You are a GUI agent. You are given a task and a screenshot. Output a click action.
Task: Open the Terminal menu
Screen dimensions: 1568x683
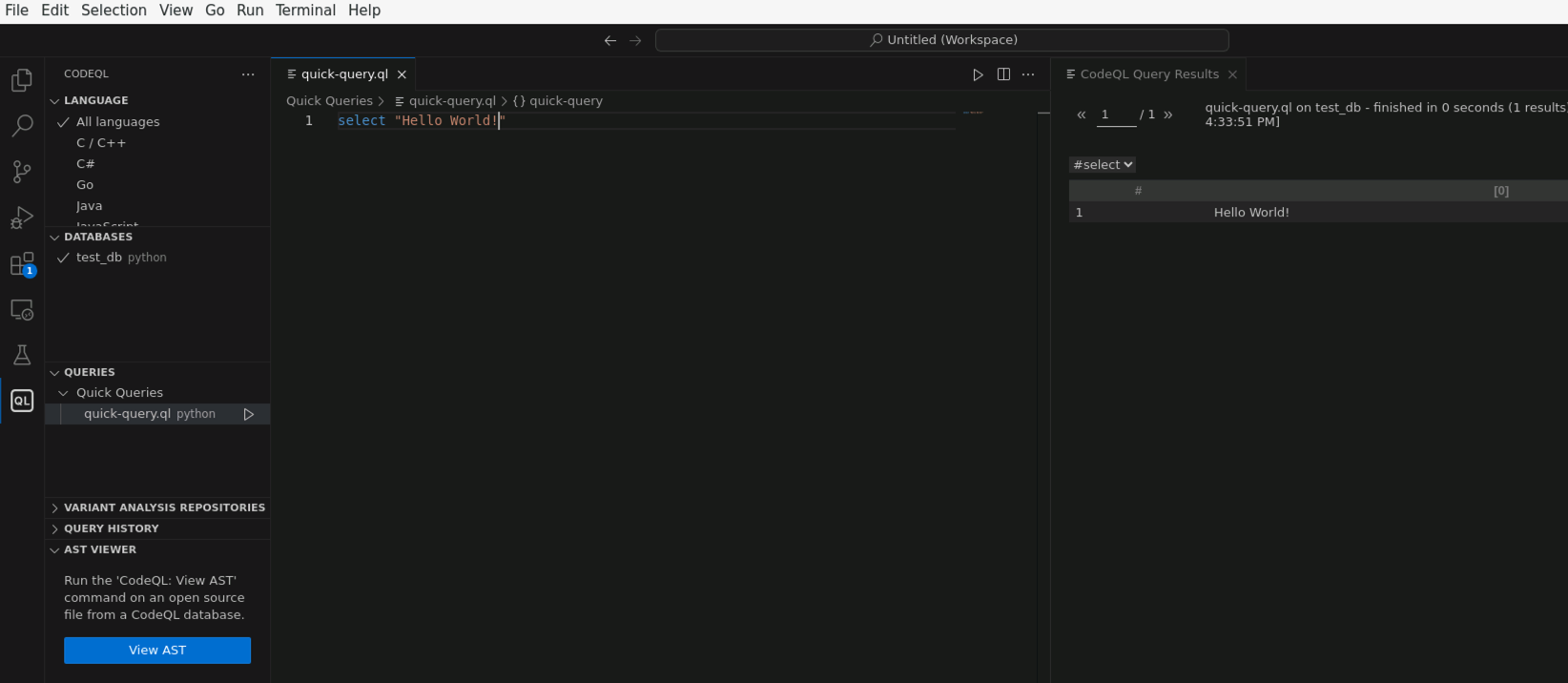coord(306,10)
